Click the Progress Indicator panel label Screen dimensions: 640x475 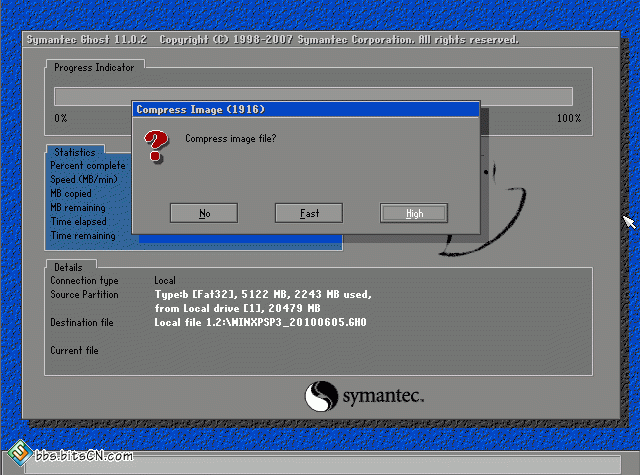click(94, 67)
